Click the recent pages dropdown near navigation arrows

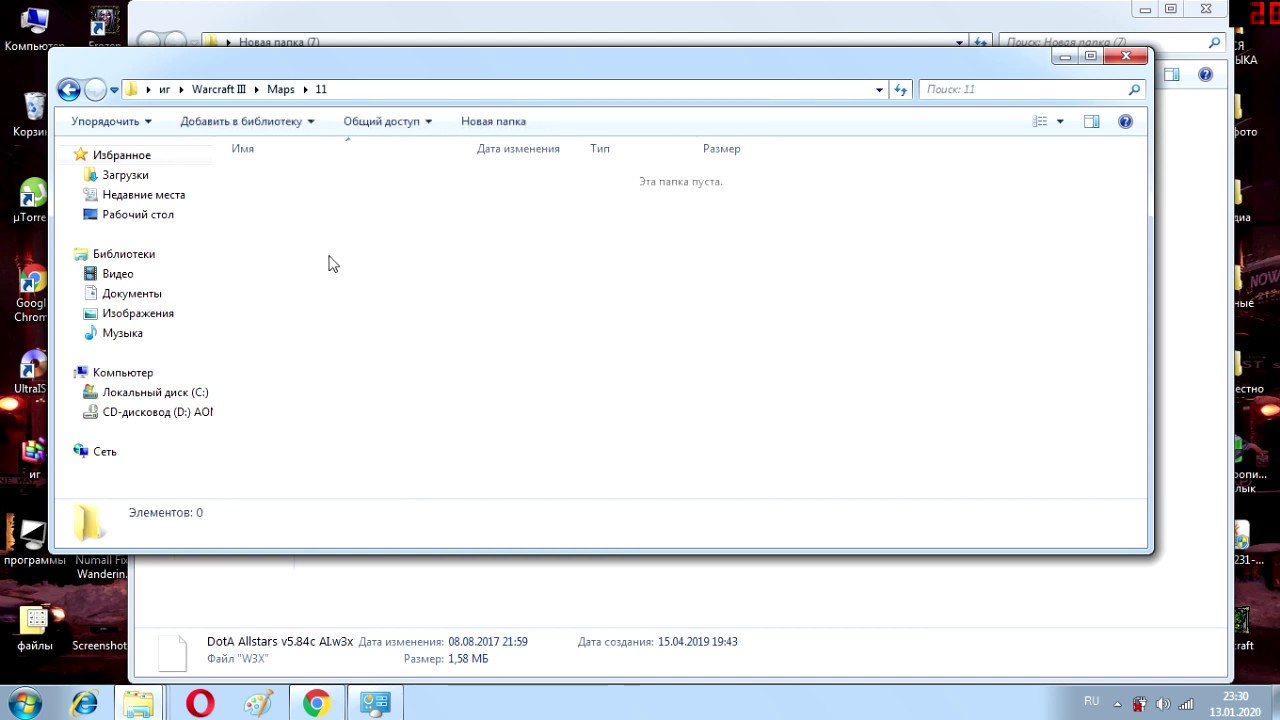coord(113,90)
